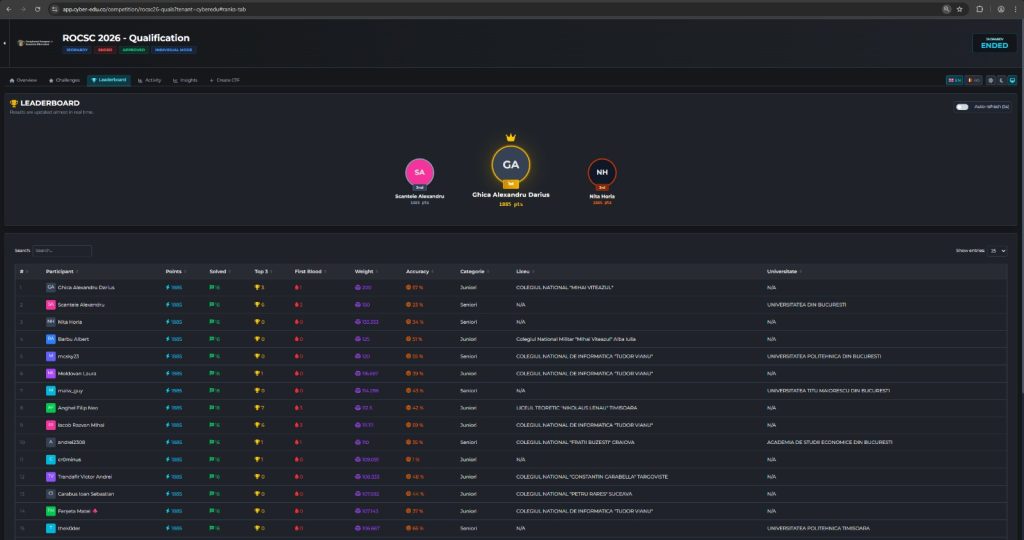Bookmark this page with the star icon
The width and height of the screenshot is (1024, 540).
960,8
